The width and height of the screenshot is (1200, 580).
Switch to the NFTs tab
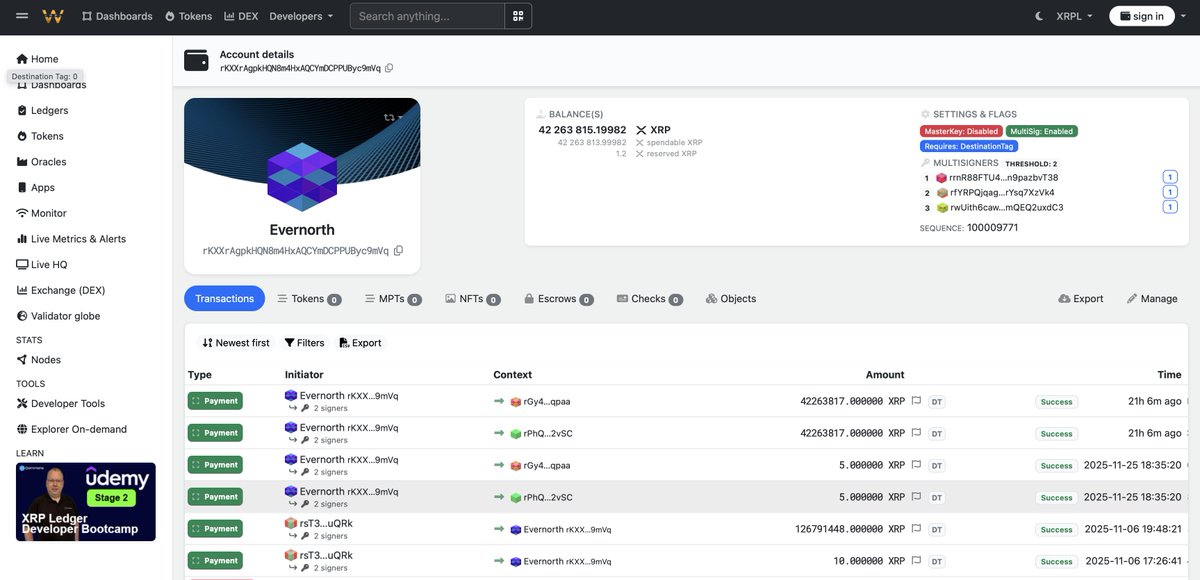pyautogui.click(x=472, y=298)
